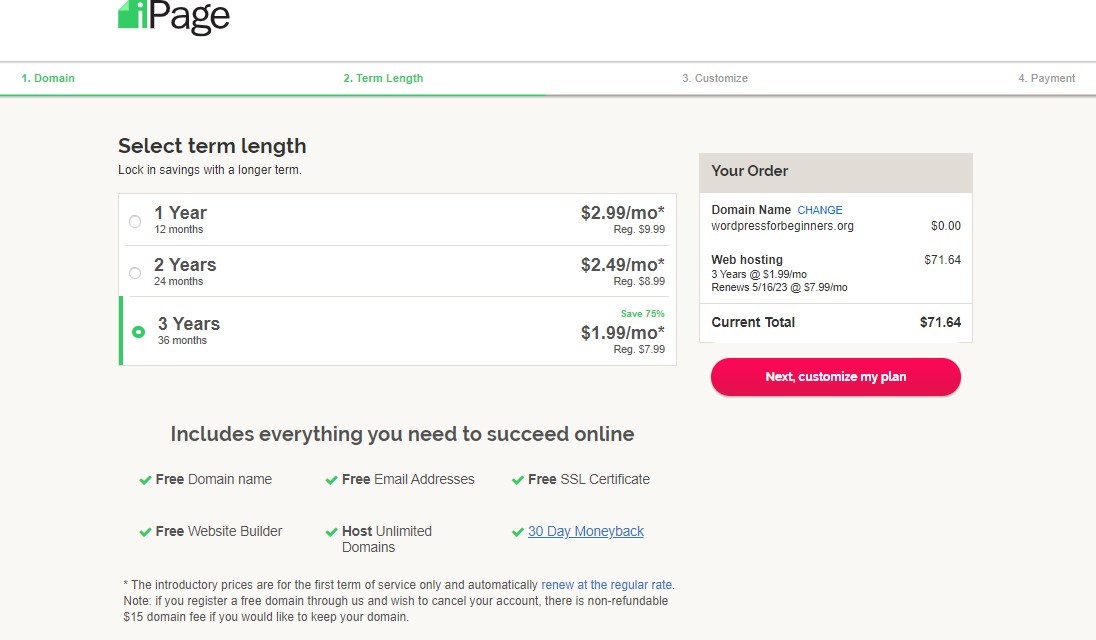This screenshot has width=1096, height=640.
Task: Click the 36 months label
Action: tap(182, 340)
